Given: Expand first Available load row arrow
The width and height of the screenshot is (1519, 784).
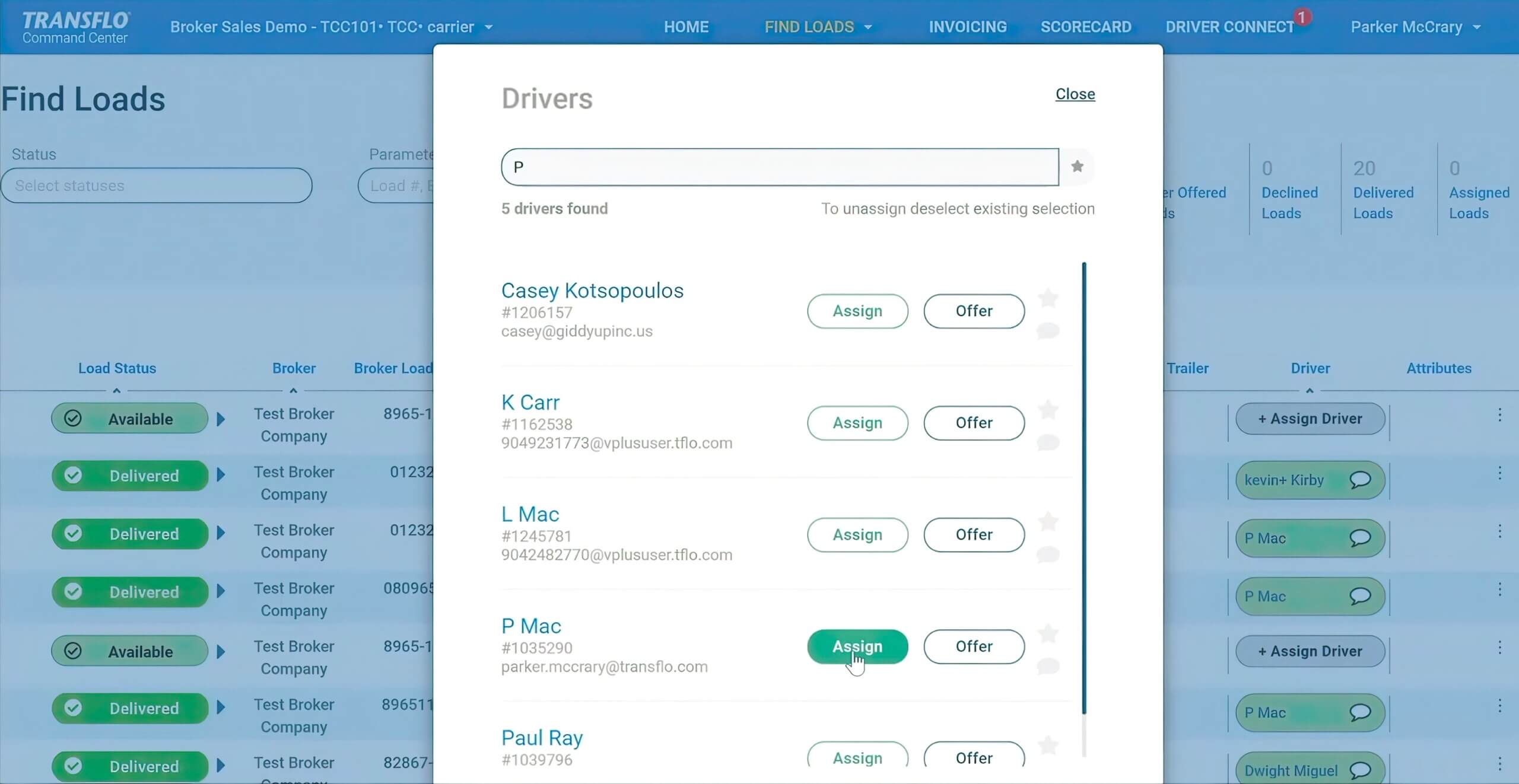Looking at the screenshot, I should [221, 419].
